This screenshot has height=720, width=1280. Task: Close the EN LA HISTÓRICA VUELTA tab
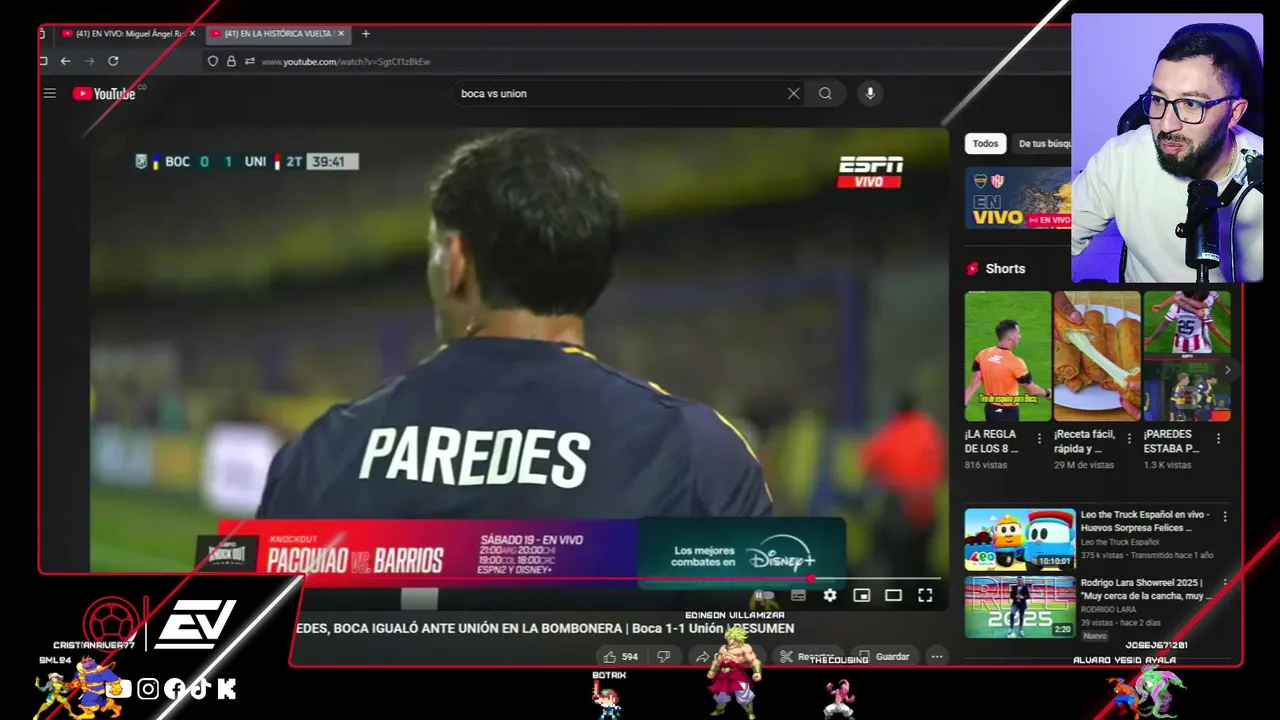coord(341,33)
